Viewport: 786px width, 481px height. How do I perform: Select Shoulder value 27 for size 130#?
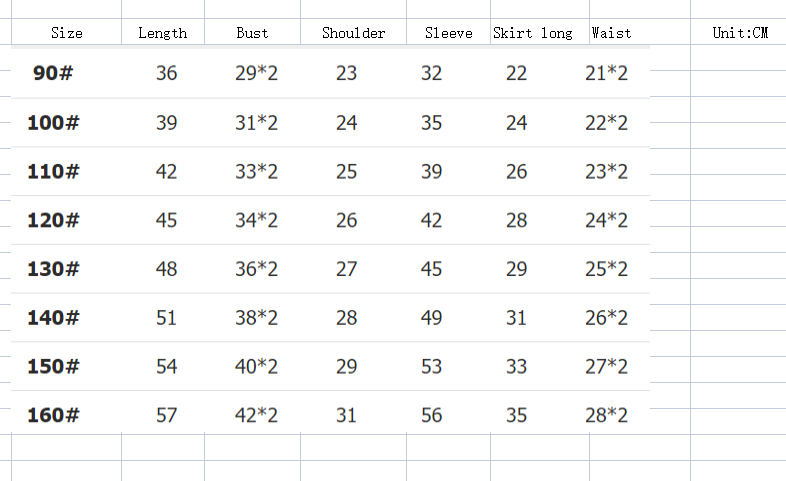point(346,269)
